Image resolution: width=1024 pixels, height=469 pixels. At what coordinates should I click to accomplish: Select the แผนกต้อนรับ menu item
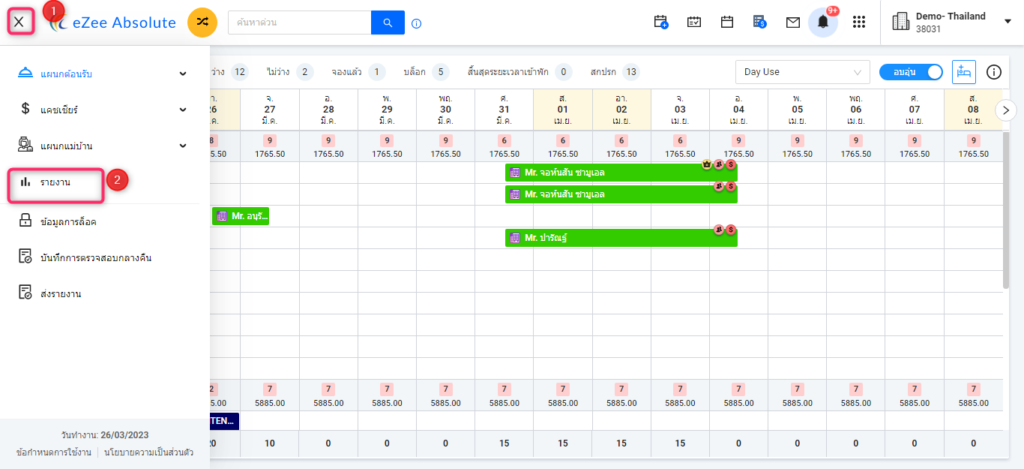tap(66, 73)
